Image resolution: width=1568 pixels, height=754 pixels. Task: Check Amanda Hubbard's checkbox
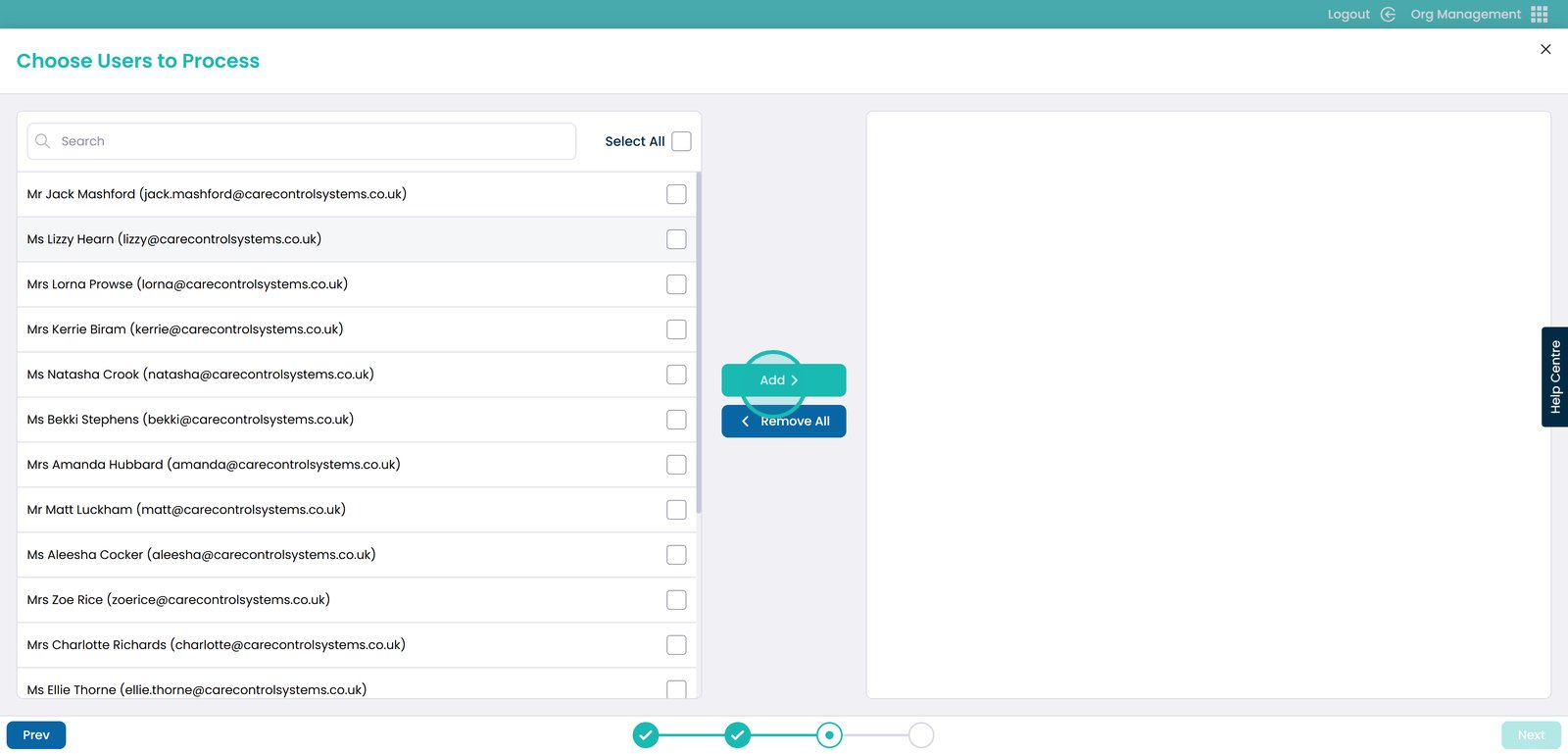(x=676, y=465)
